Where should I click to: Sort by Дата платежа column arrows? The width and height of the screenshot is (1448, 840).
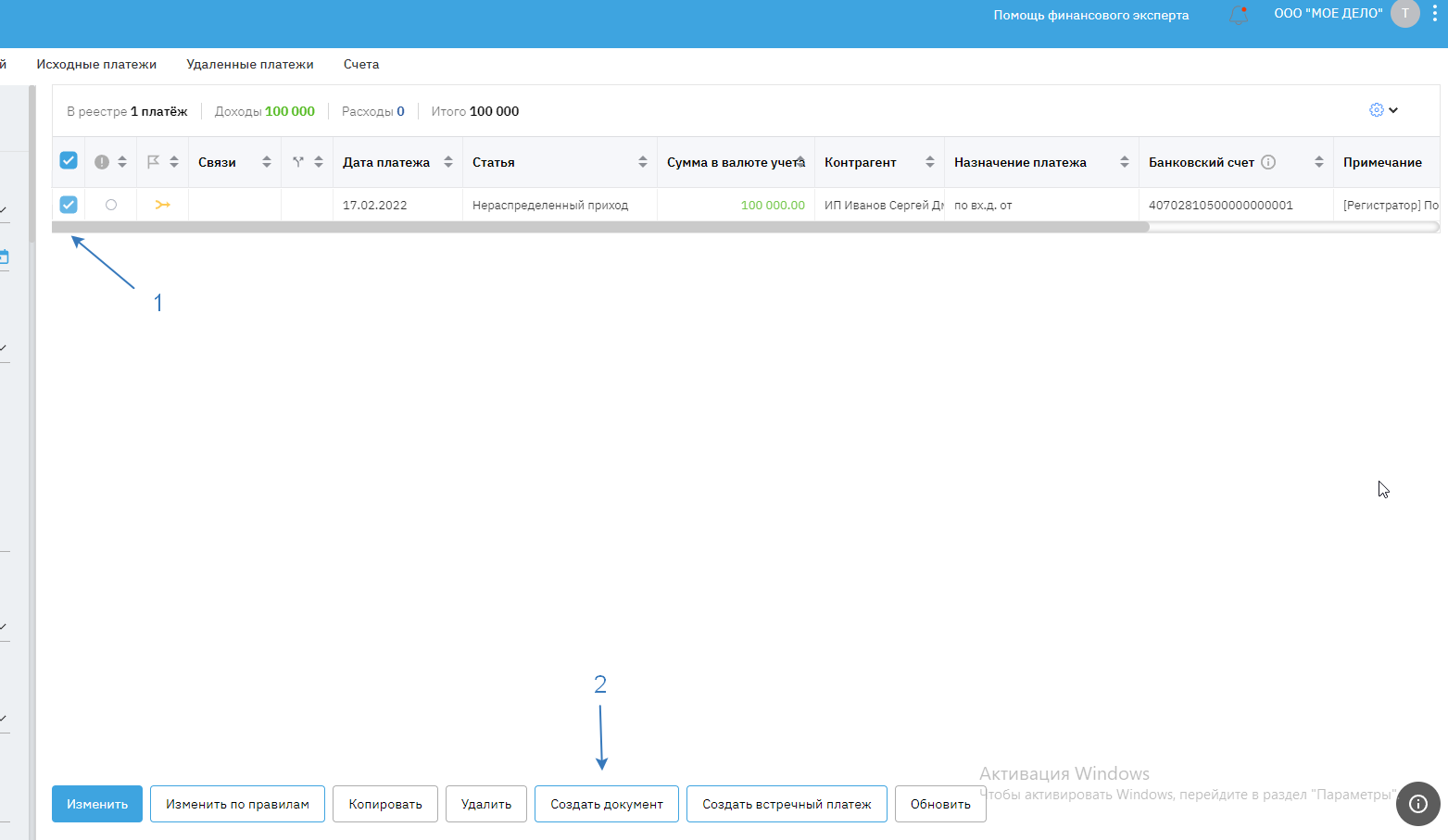[x=448, y=162]
